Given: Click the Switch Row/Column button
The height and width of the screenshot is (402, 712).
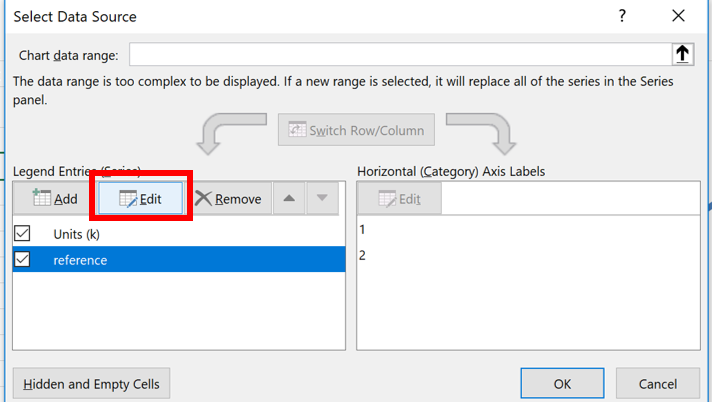Looking at the screenshot, I should pyautogui.click(x=356, y=130).
